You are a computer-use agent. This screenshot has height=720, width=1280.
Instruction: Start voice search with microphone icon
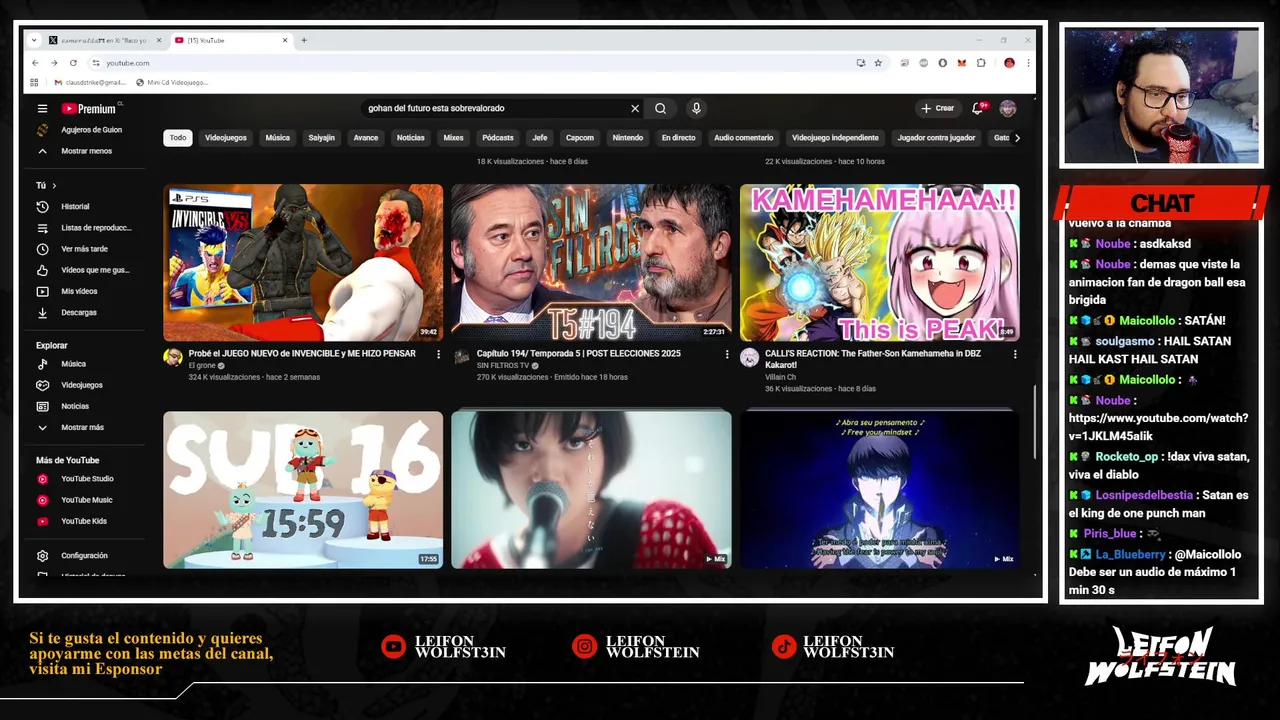pyautogui.click(x=696, y=108)
